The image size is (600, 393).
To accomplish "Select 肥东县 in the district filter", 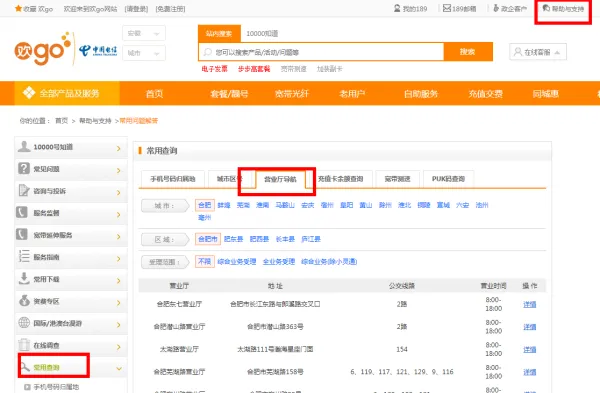I will 233,239.
